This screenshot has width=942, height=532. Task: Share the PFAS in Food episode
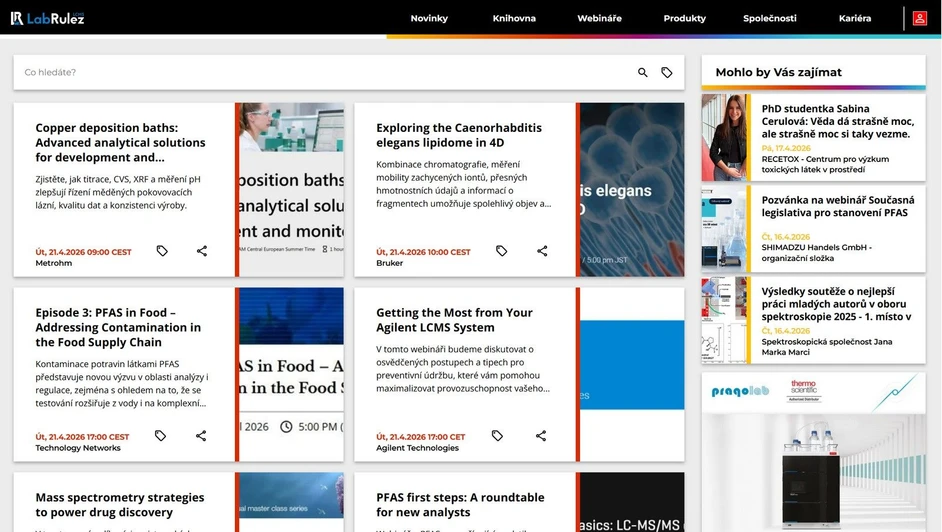201,436
